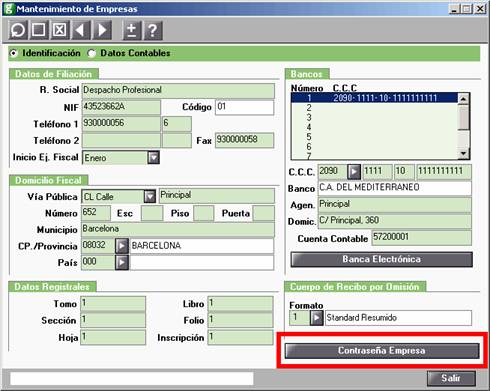
Task: Click the NIF field 43523662A
Action: click(121, 107)
